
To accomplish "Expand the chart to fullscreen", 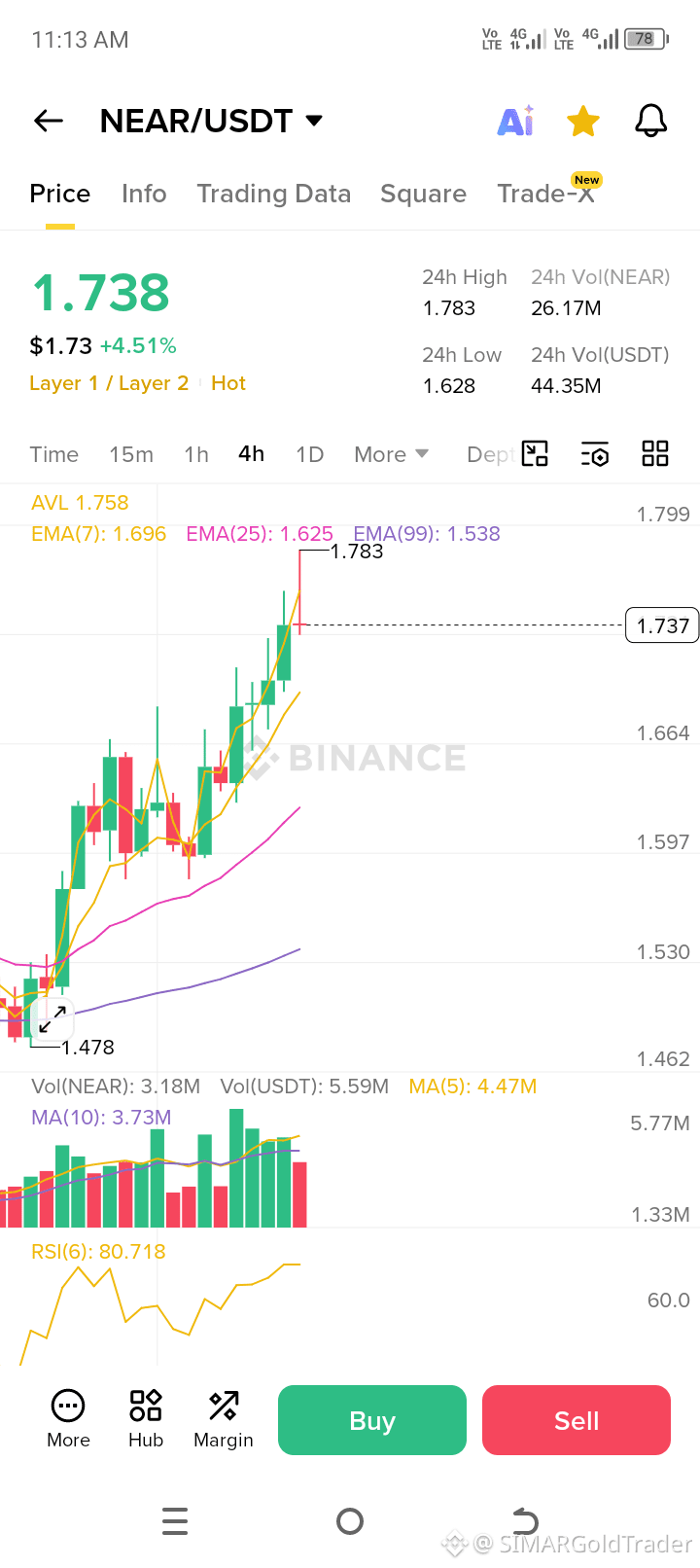I will [x=52, y=1019].
